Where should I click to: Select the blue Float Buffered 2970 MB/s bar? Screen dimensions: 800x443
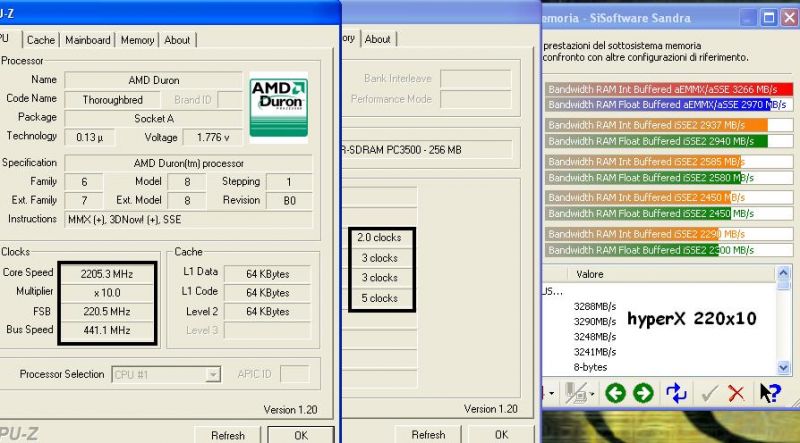[x=669, y=105]
